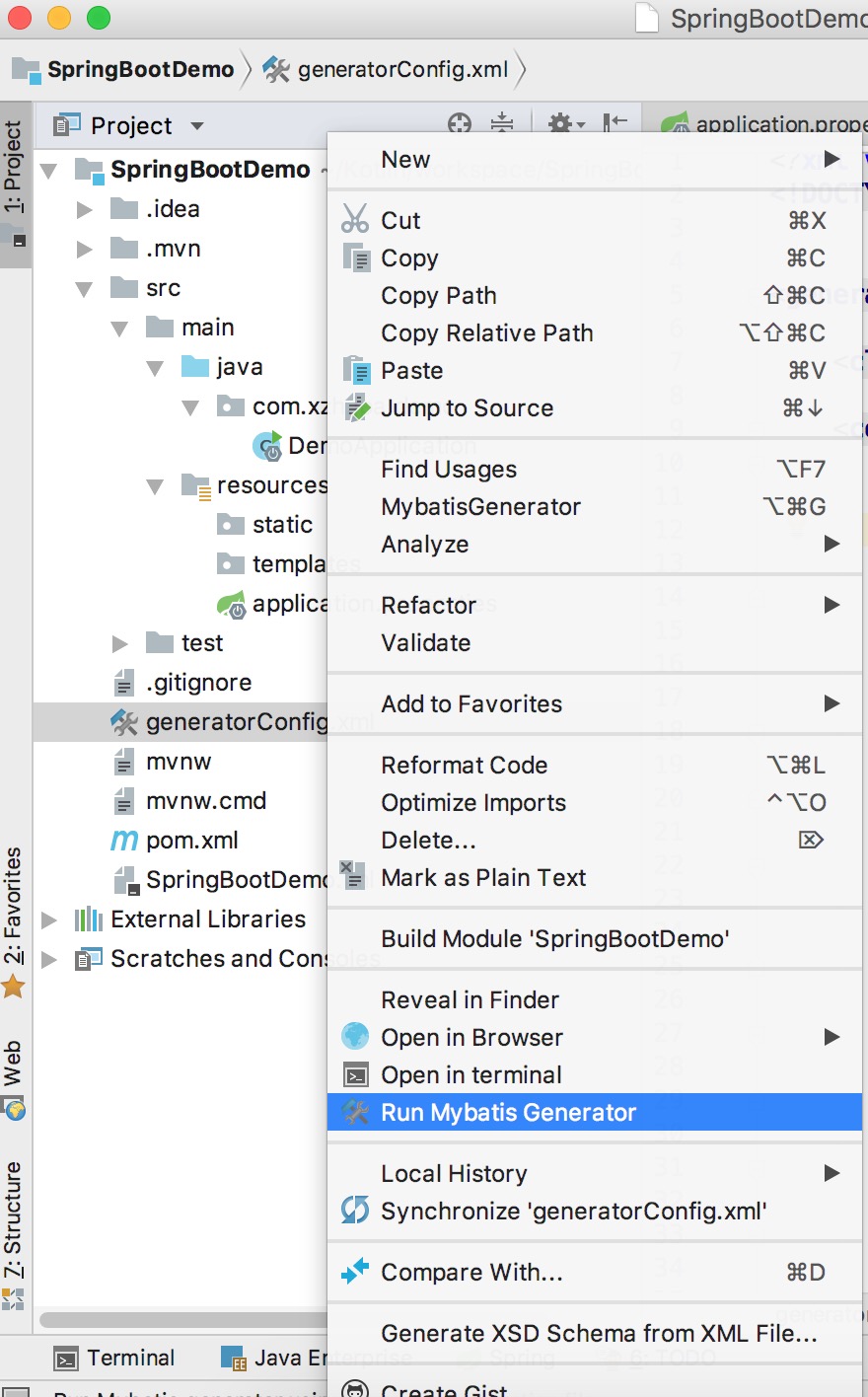Viewport: 868px width, 1397px height.
Task: Click the Synchronize refresh icon
Action: pyautogui.click(x=355, y=1210)
